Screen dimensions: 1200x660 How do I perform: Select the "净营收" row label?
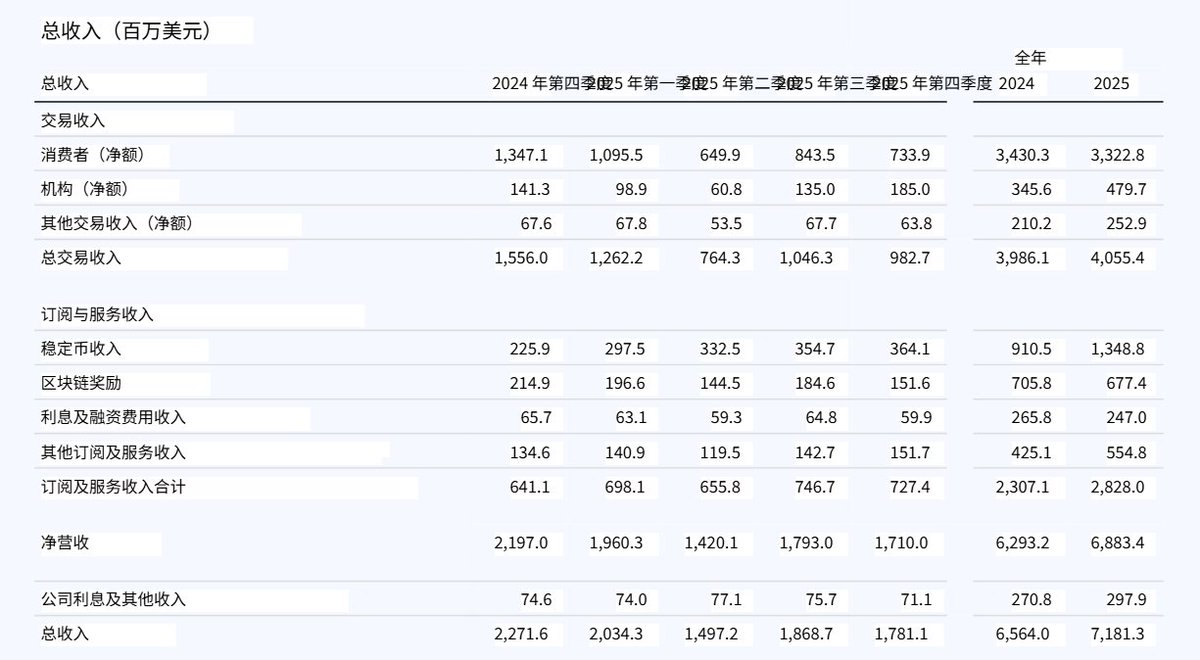tap(65, 542)
